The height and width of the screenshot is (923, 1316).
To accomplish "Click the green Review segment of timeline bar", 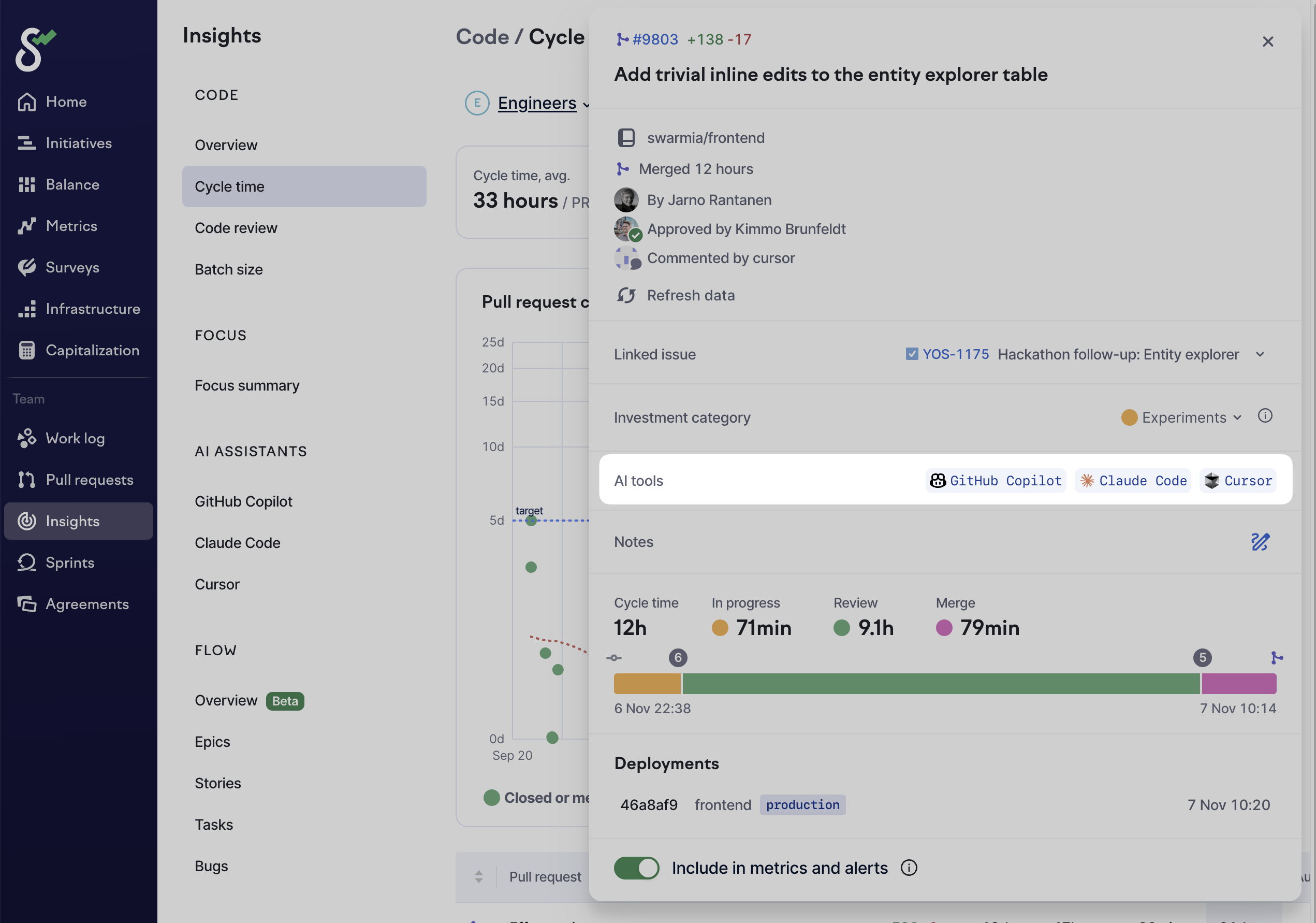I will click(x=940, y=683).
